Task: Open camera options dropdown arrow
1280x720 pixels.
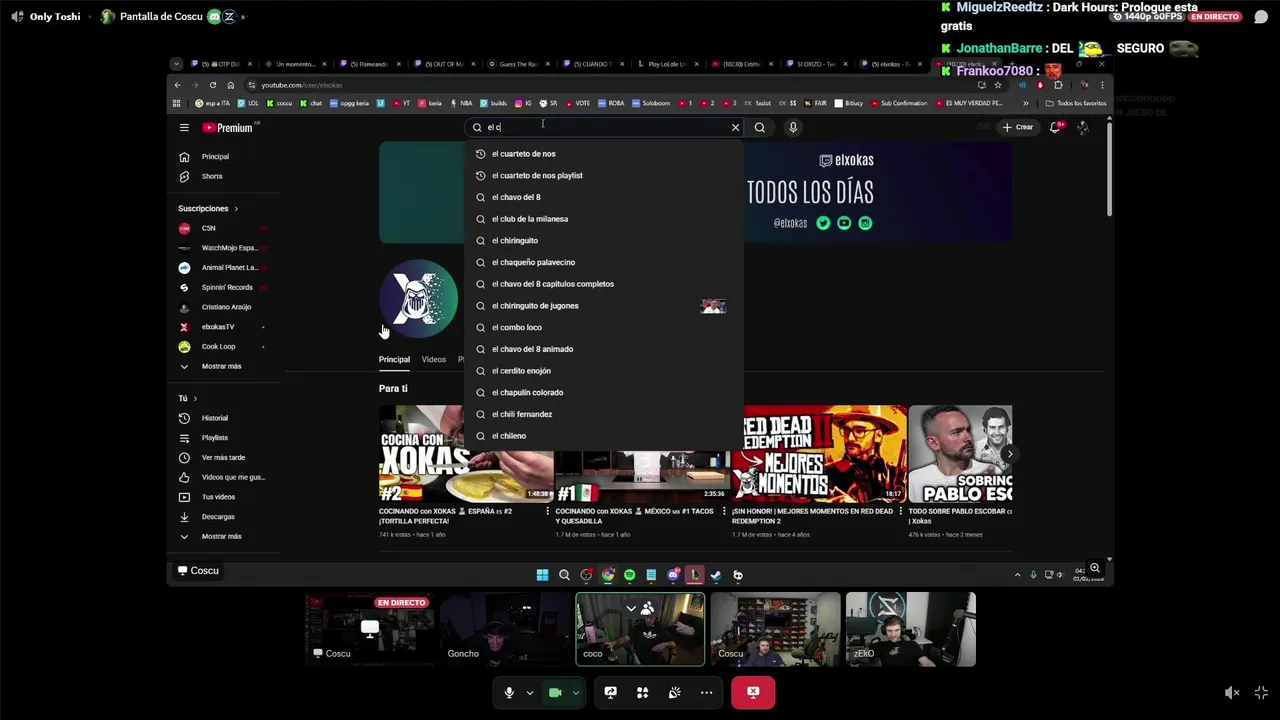Action: 575,692
